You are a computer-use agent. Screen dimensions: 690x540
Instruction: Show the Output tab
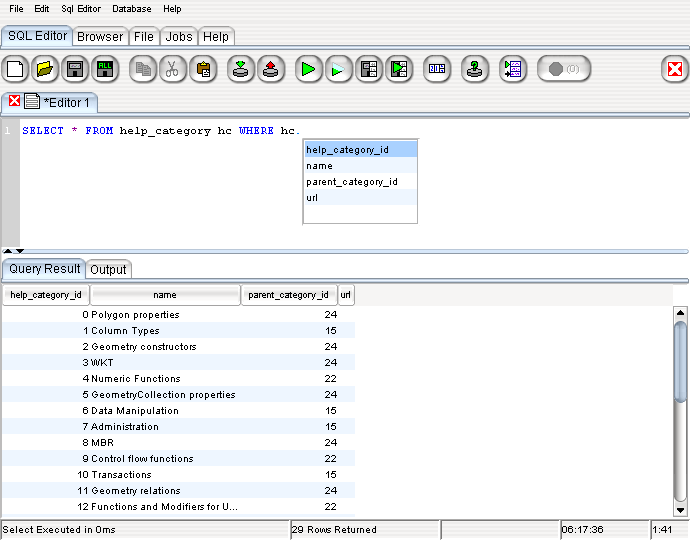click(108, 270)
